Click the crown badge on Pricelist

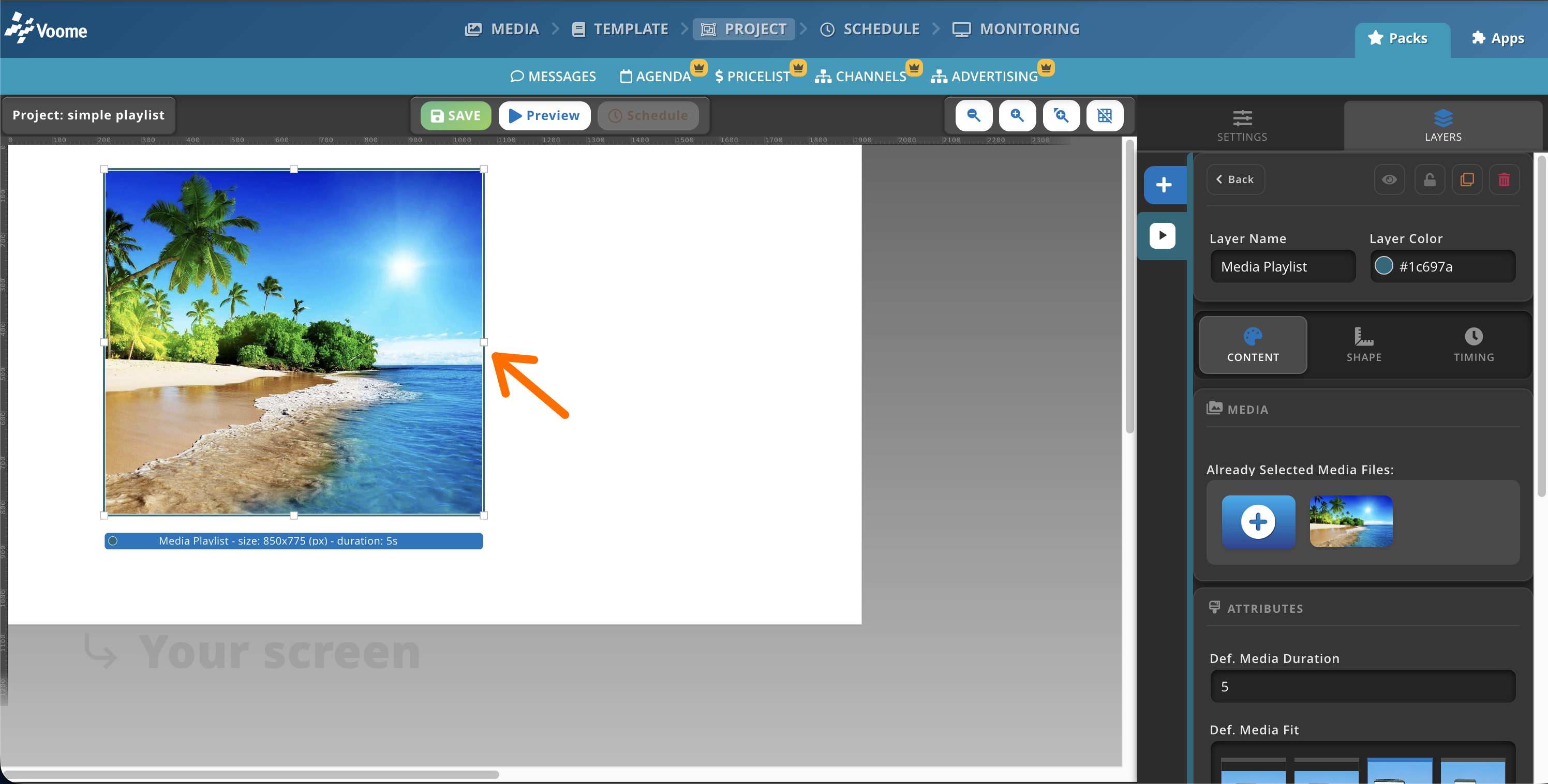click(798, 67)
